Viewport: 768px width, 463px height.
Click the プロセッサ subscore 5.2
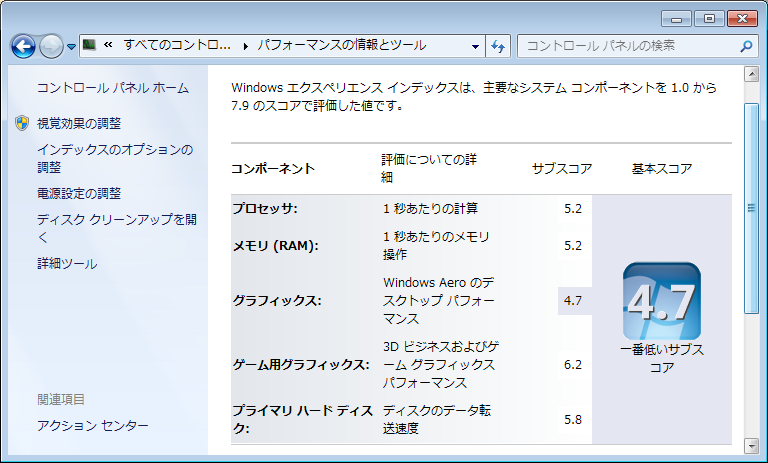(573, 209)
